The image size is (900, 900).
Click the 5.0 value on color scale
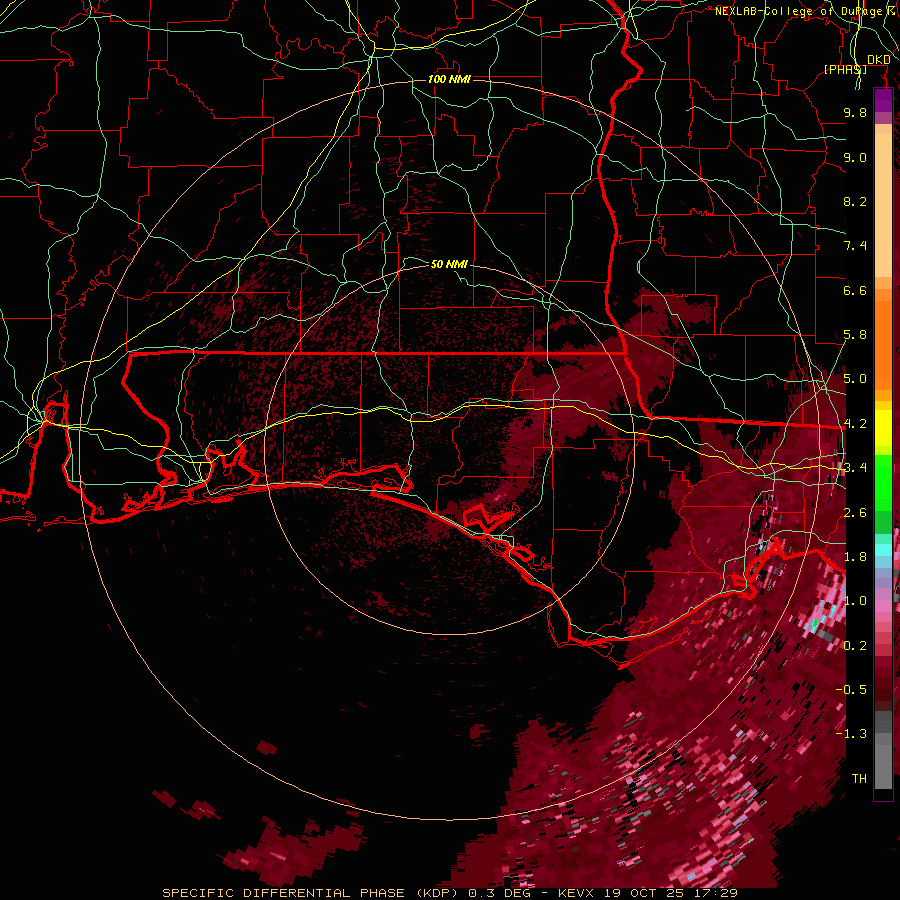[855, 379]
